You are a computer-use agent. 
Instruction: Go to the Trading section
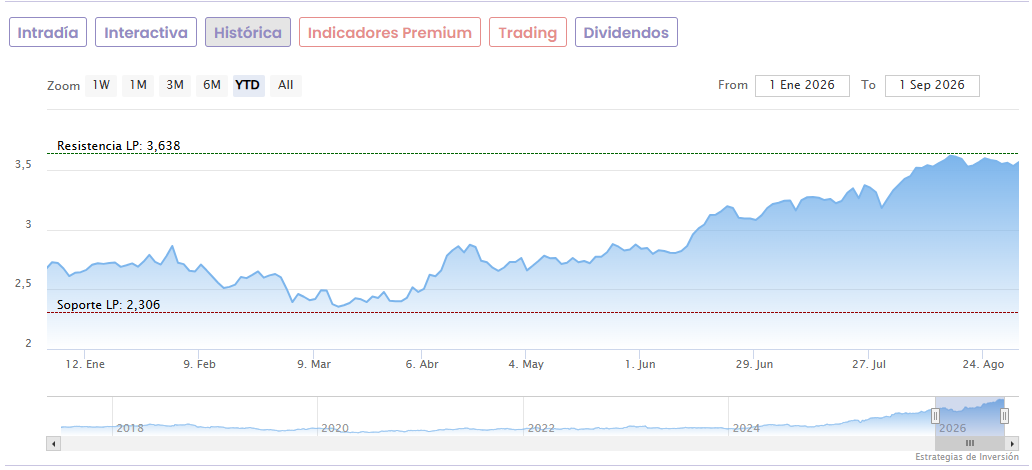pos(528,32)
